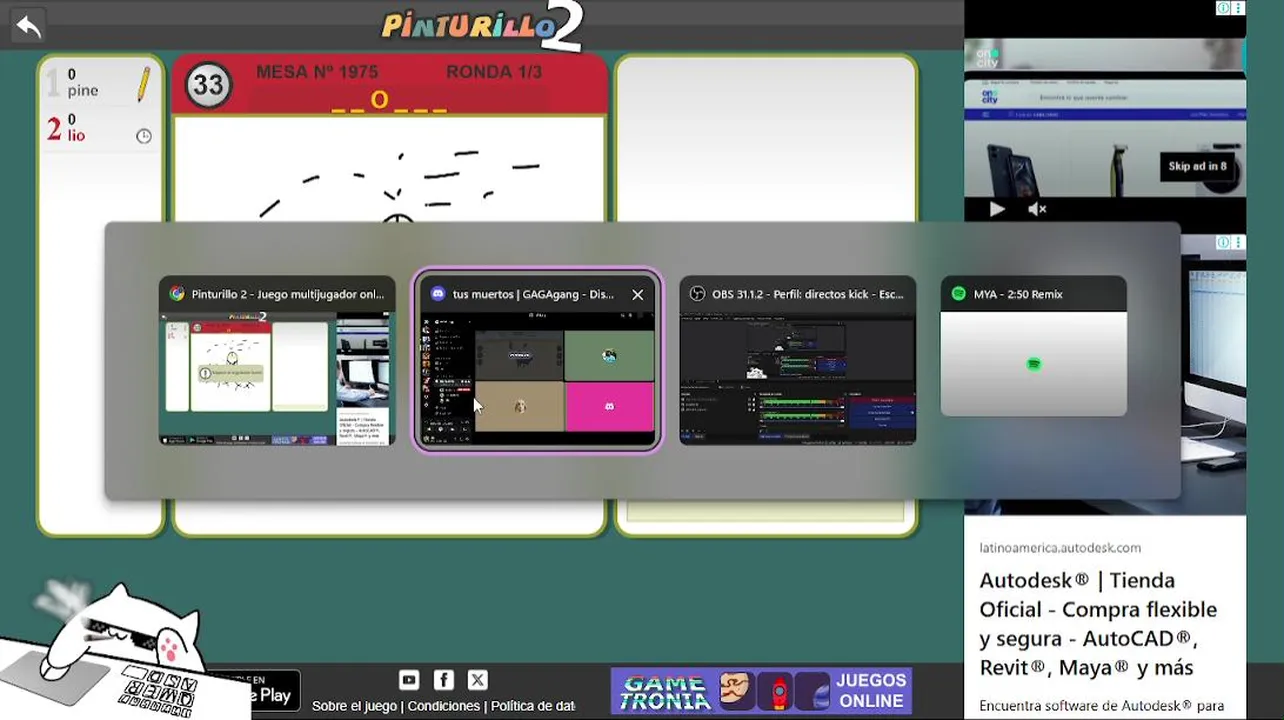This screenshot has width=1284, height=720.
Task: Open the Condiciones link
Action: click(x=444, y=706)
